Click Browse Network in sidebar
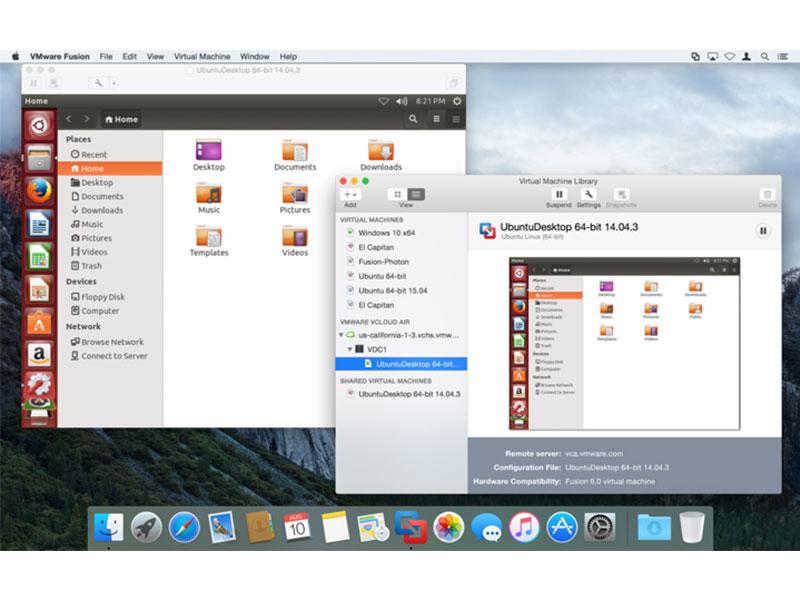This screenshot has width=800, height=600. click(110, 342)
